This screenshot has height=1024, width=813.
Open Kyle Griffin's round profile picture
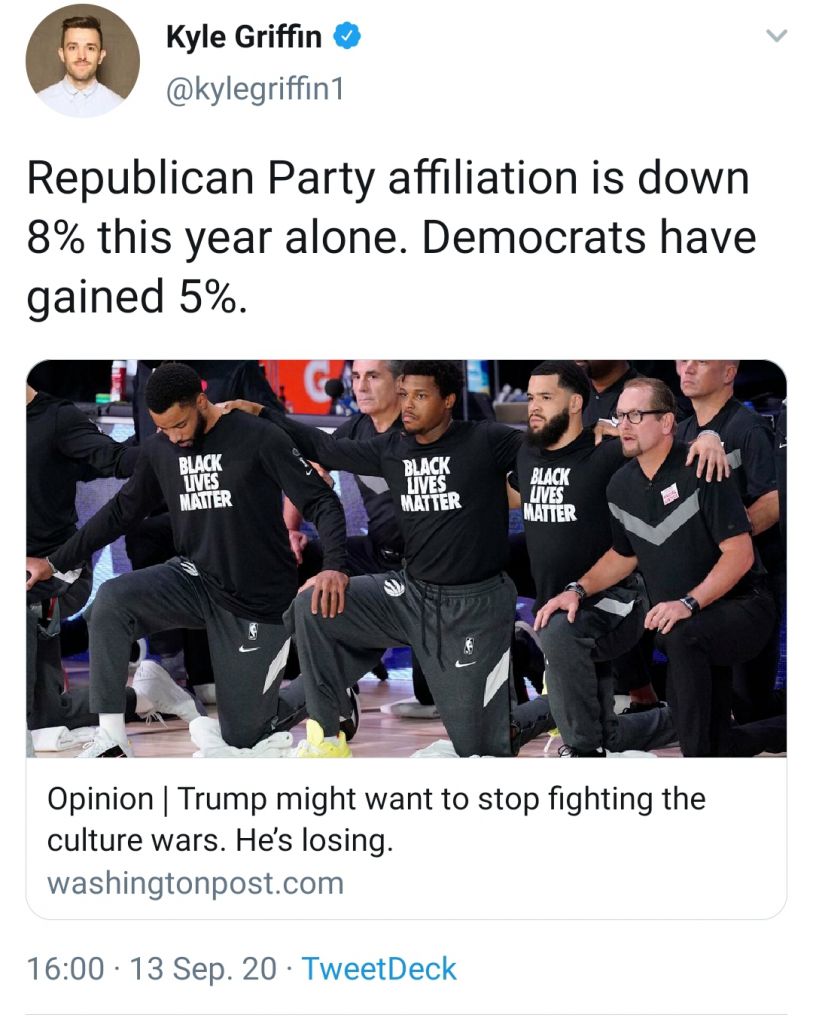[x=82, y=61]
